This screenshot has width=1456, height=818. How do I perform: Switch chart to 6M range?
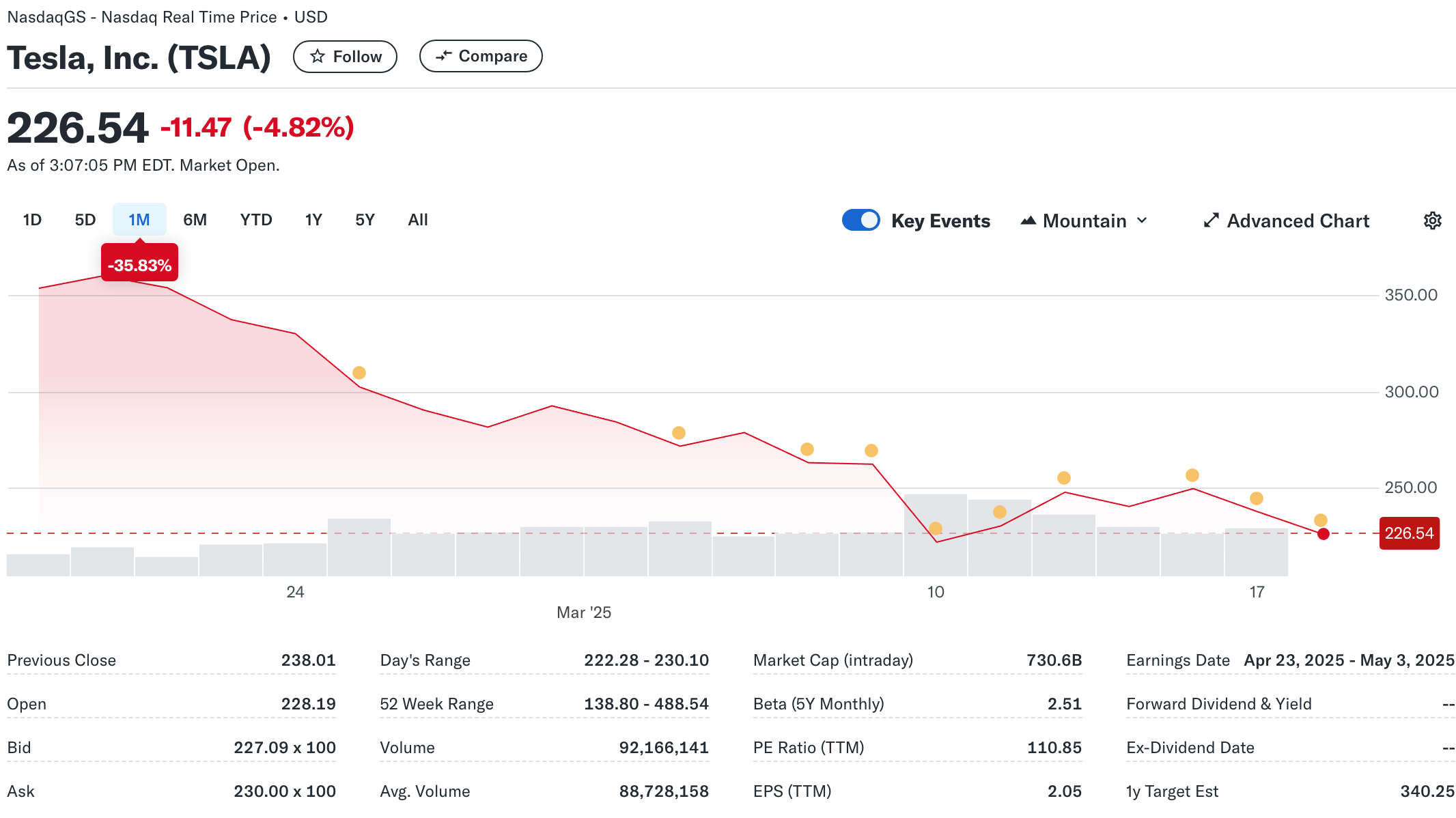(x=195, y=220)
